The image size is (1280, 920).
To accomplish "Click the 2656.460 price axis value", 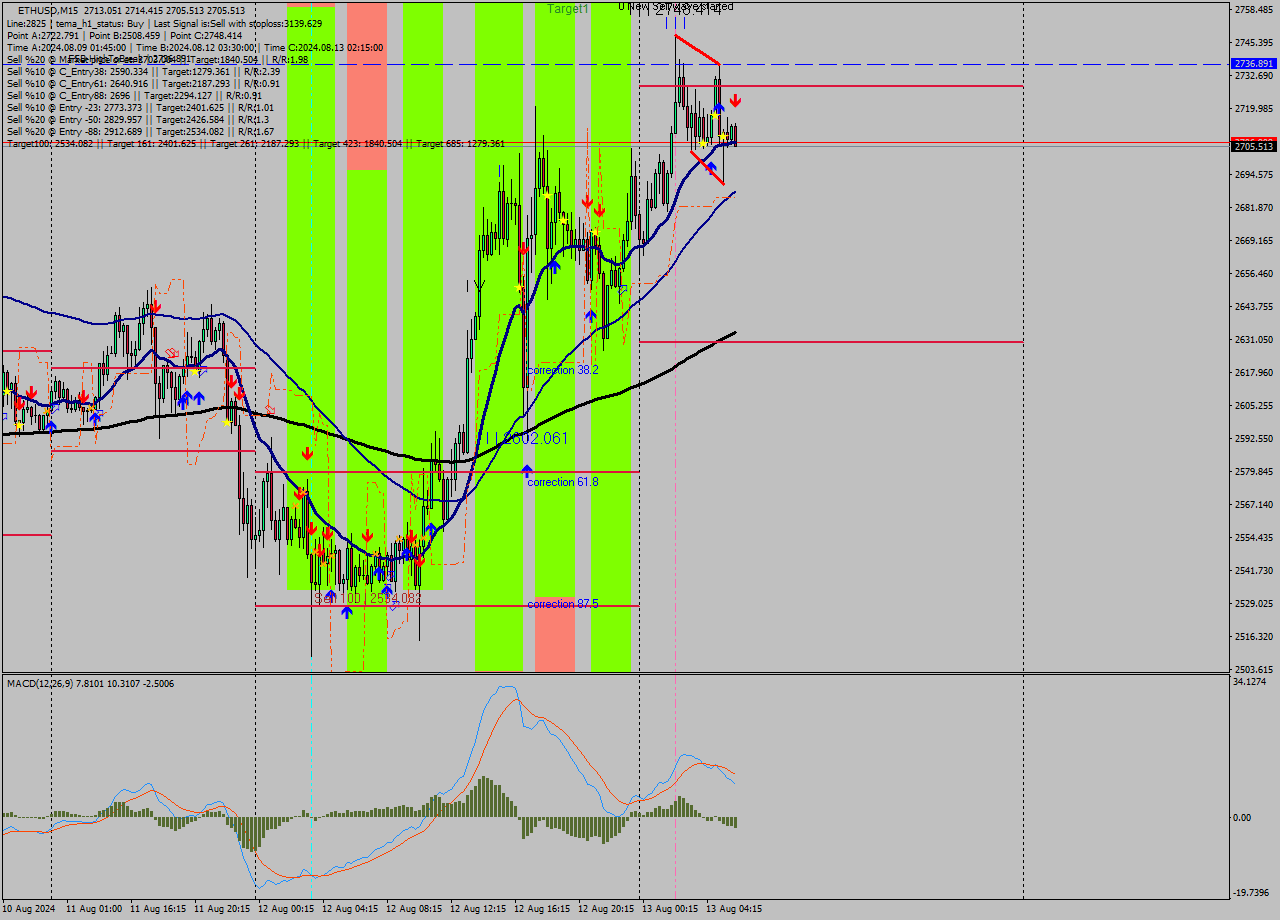I will (1254, 273).
